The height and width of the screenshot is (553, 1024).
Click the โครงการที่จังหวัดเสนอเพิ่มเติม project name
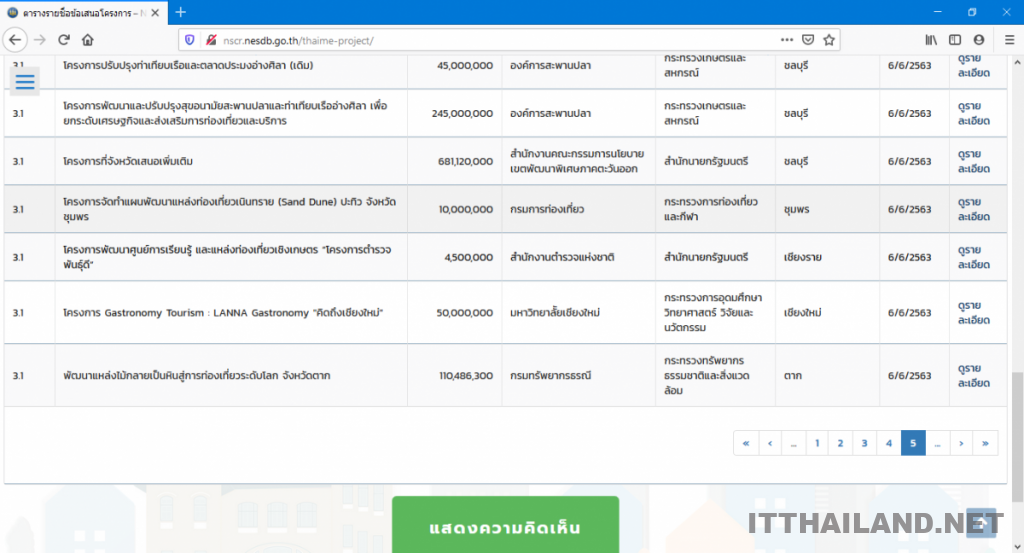pyautogui.click(x=128, y=161)
